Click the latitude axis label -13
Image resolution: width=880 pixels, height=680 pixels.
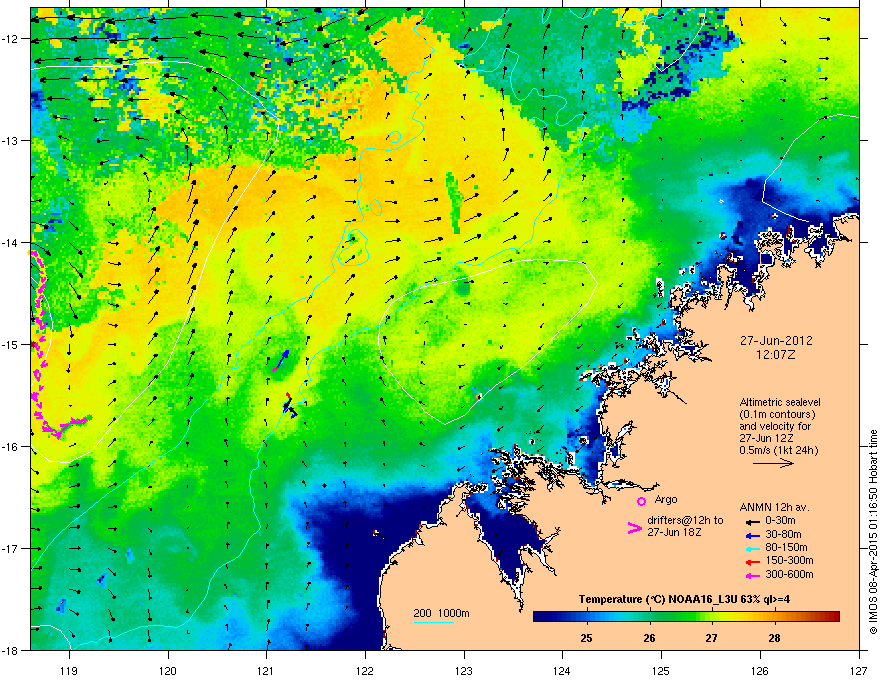10,140
